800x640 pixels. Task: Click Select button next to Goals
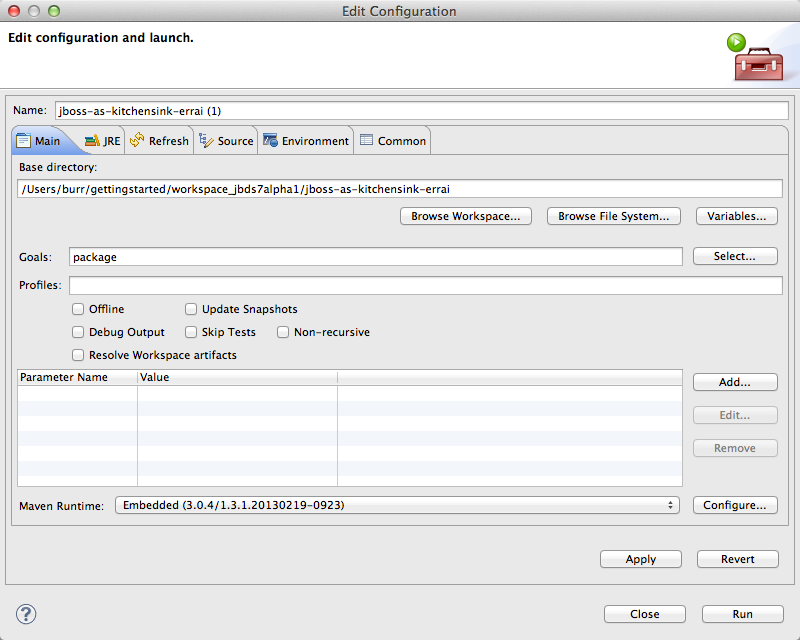pyautogui.click(x=735, y=256)
